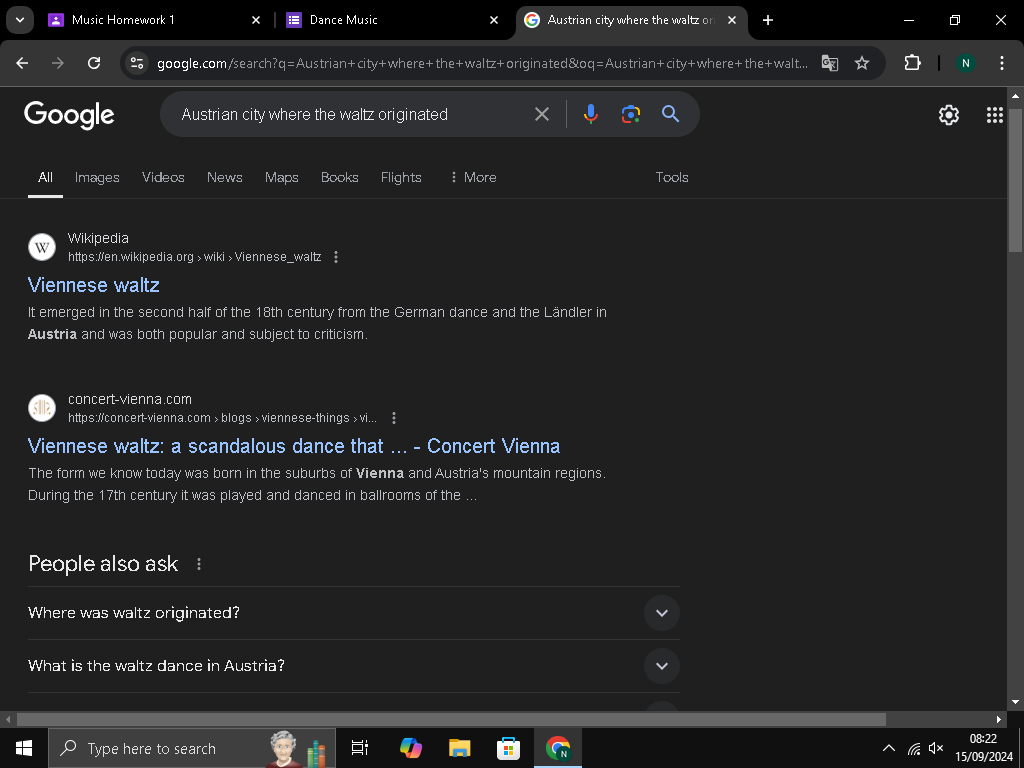Select the Books search tab
The height and width of the screenshot is (768, 1024).
pos(340,177)
